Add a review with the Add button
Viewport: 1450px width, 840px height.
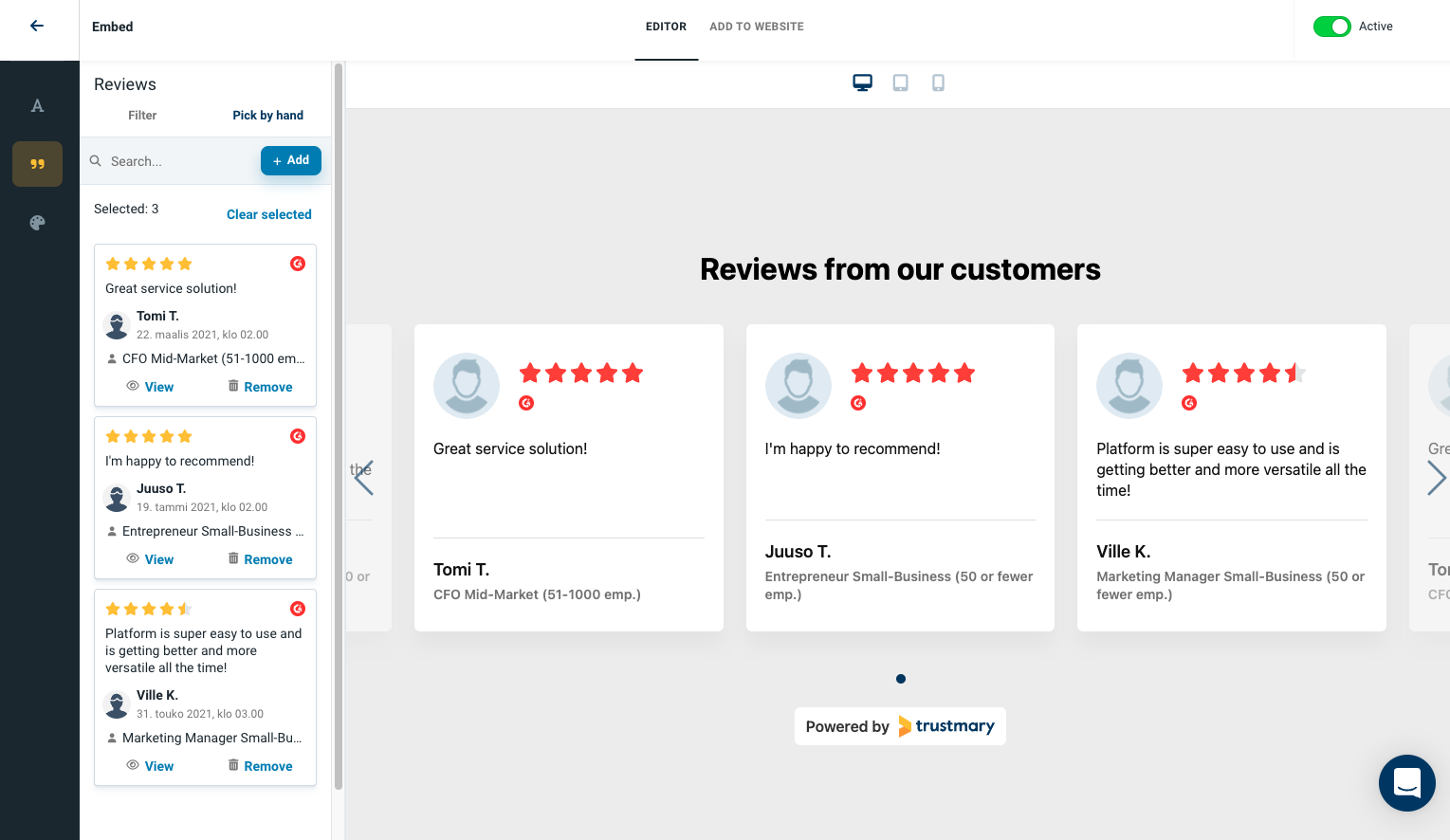coord(290,160)
